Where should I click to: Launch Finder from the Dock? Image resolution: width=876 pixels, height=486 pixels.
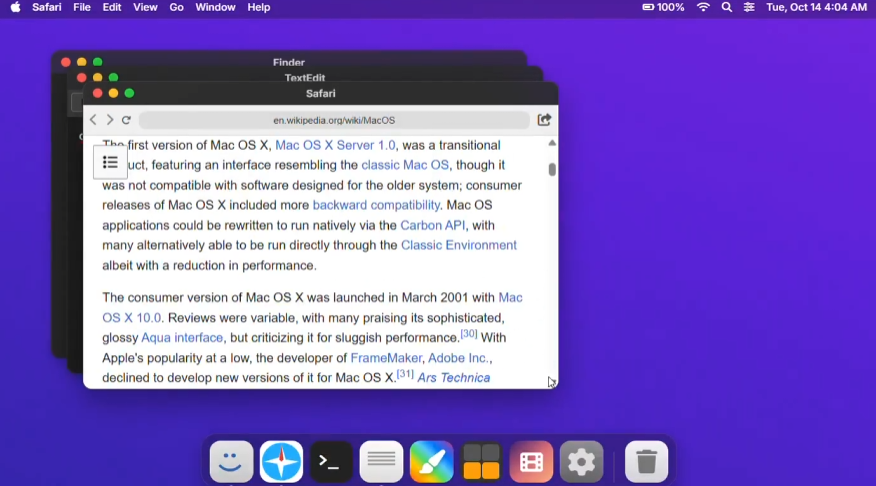click(231, 461)
